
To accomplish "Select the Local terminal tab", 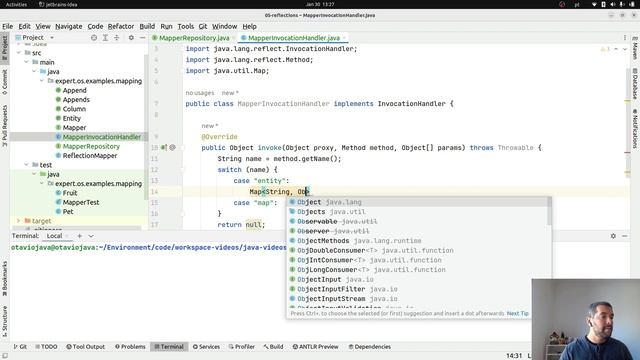I will (x=54, y=236).
